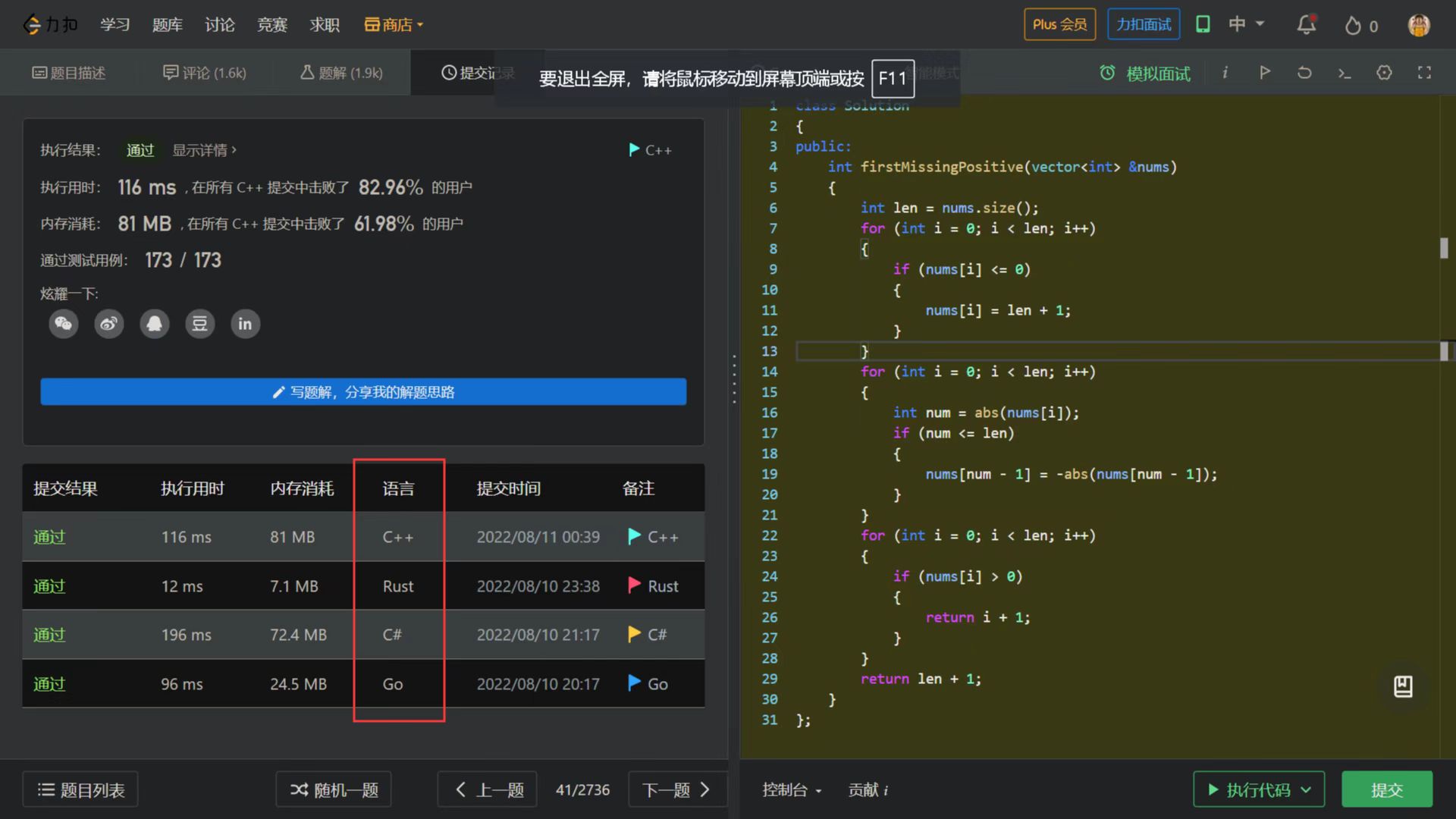Reset code with the restore icon
1456x819 pixels.
[1304, 73]
